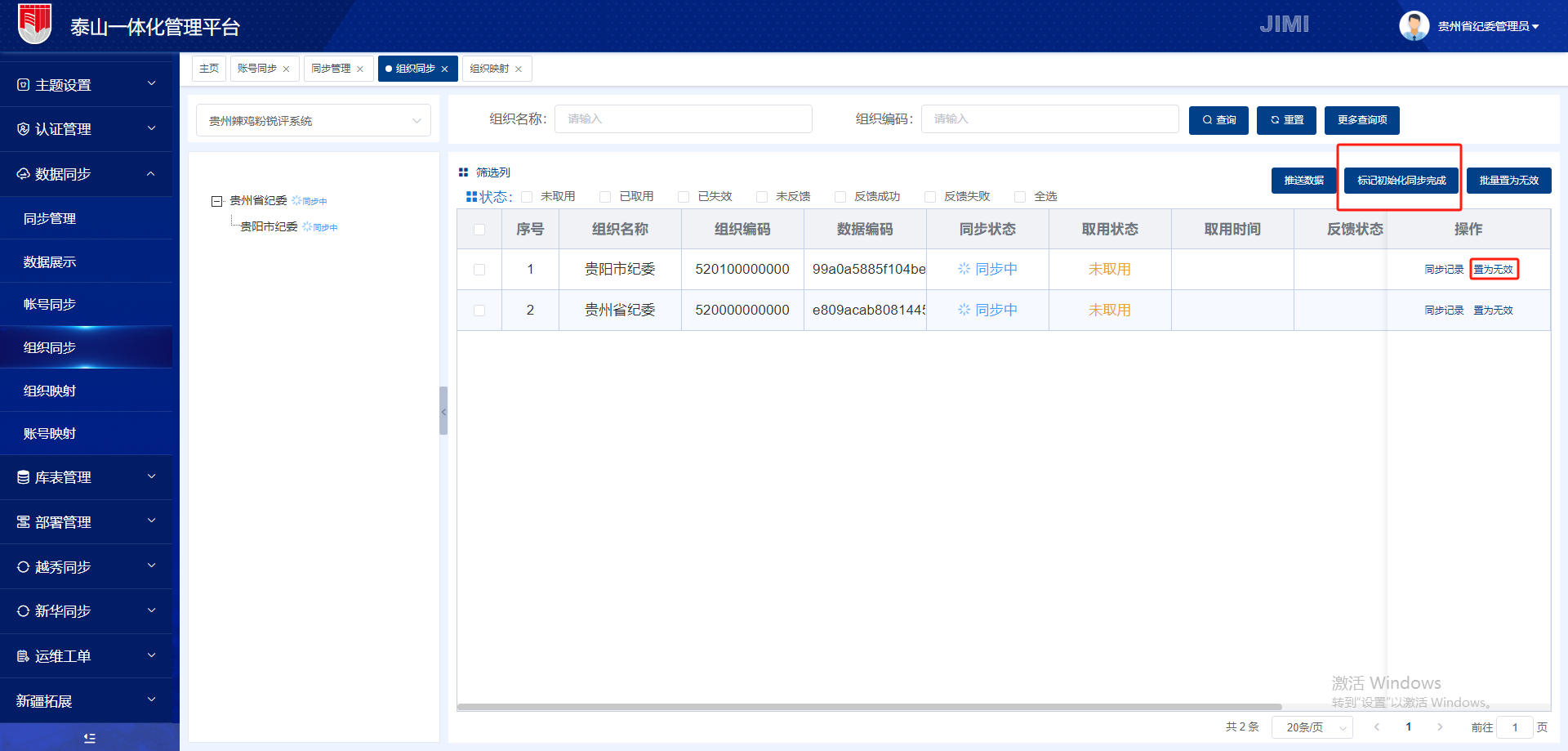Click the filter columns grid icon
This screenshot has height=751, width=1568.
(x=463, y=172)
